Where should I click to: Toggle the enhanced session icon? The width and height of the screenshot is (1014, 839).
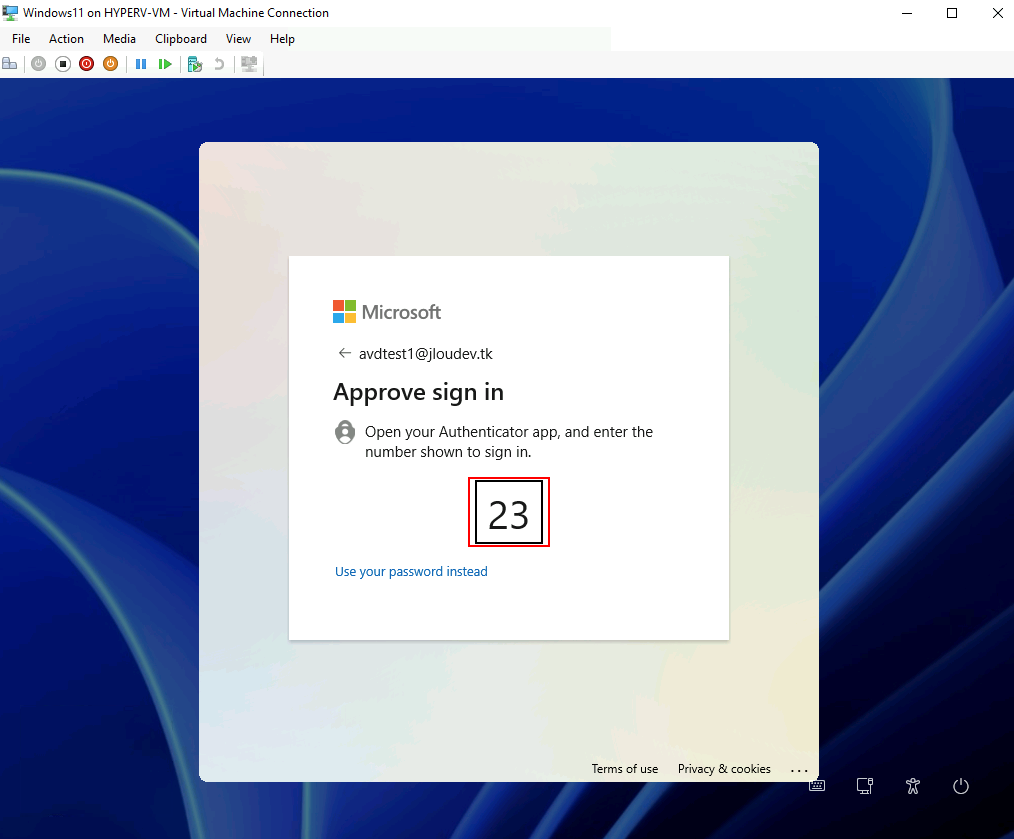coord(249,63)
